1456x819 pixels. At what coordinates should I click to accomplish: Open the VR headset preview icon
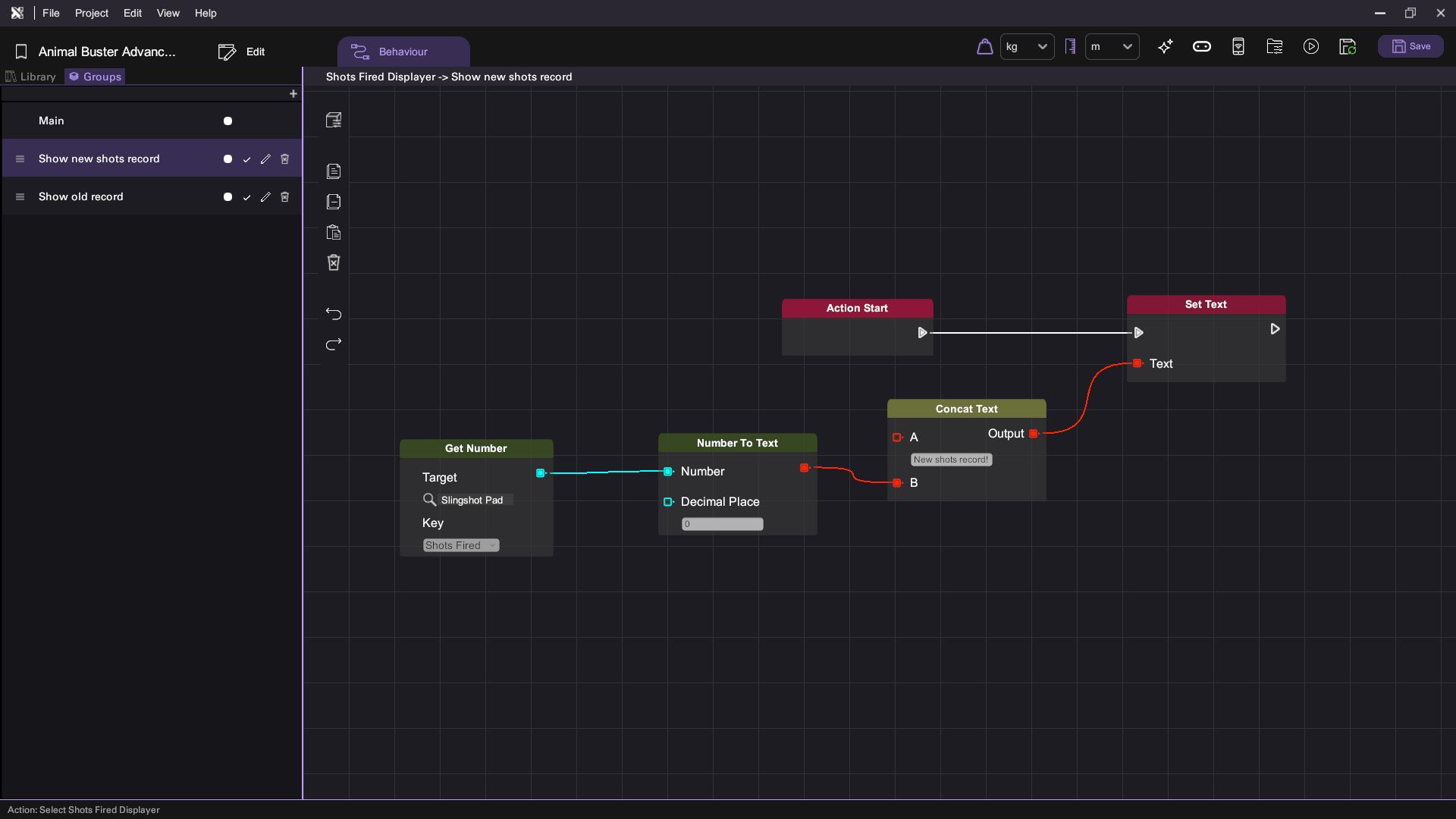tap(1202, 47)
